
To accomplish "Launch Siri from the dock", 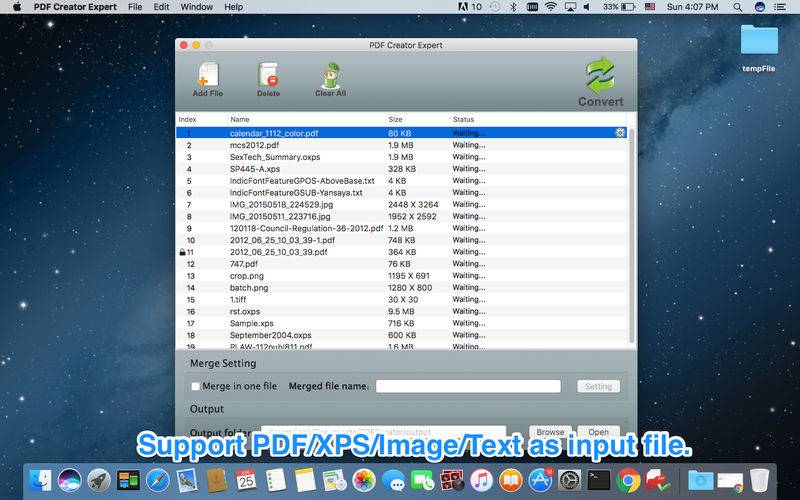I will (x=70, y=480).
